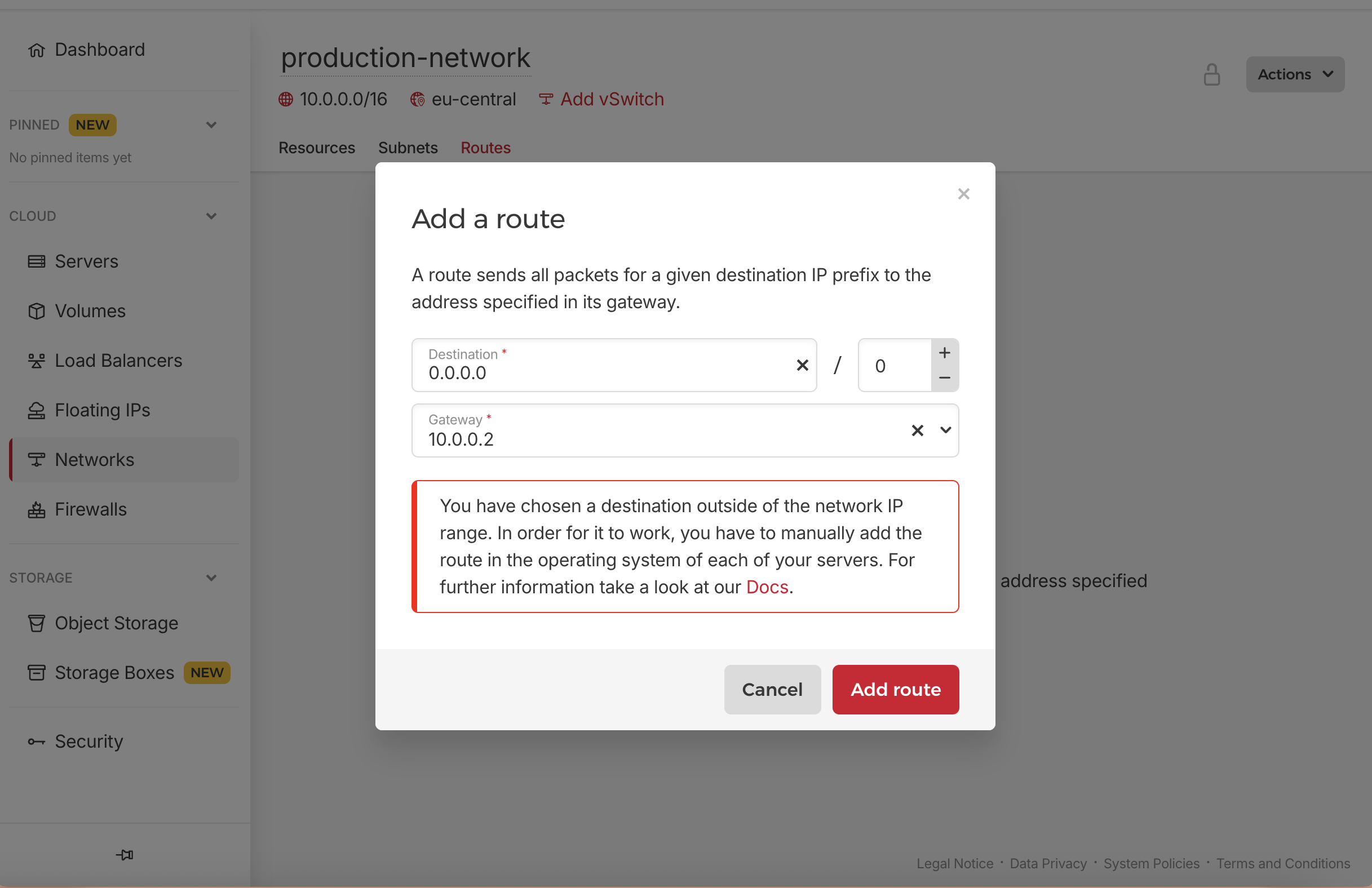Expand the Actions dropdown
Image resolution: width=1372 pixels, height=888 pixels.
tap(1295, 74)
